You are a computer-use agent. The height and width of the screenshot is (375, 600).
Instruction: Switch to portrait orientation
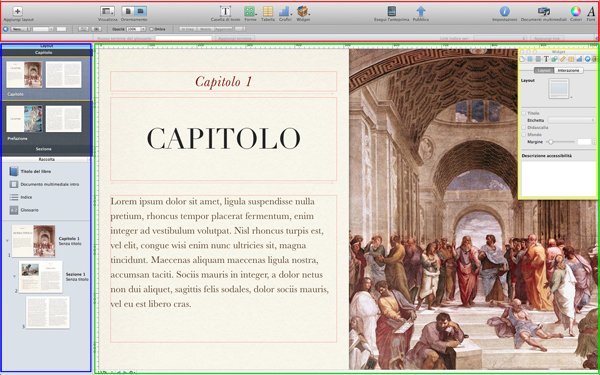click(x=128, y=11)
